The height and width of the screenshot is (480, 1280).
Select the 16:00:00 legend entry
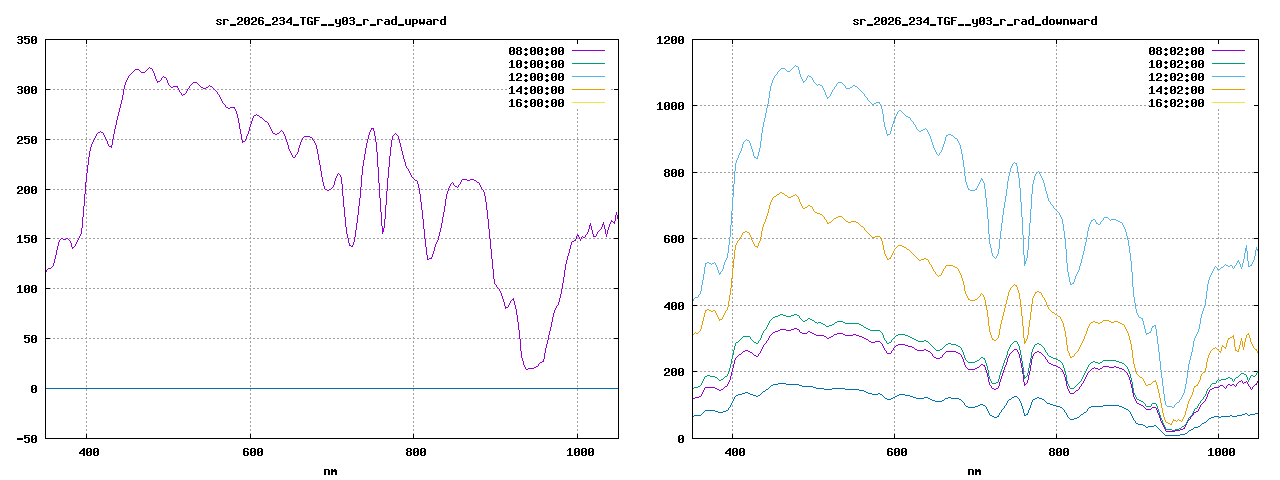tap(536, 102)
